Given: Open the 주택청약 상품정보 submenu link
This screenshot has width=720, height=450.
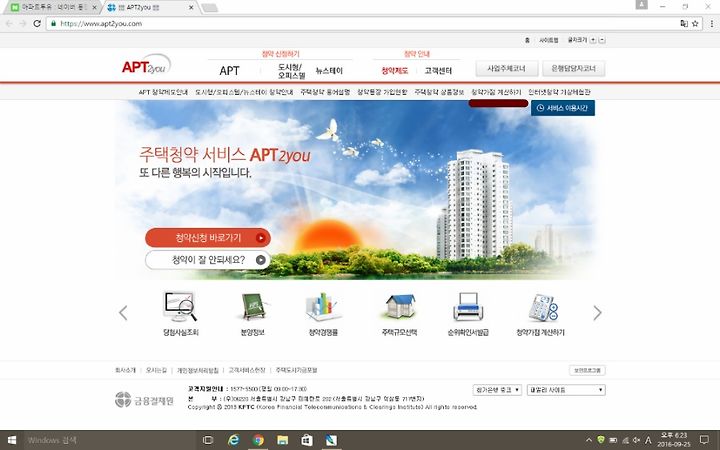Looking at the screenshot, I should tap(439, 92).
